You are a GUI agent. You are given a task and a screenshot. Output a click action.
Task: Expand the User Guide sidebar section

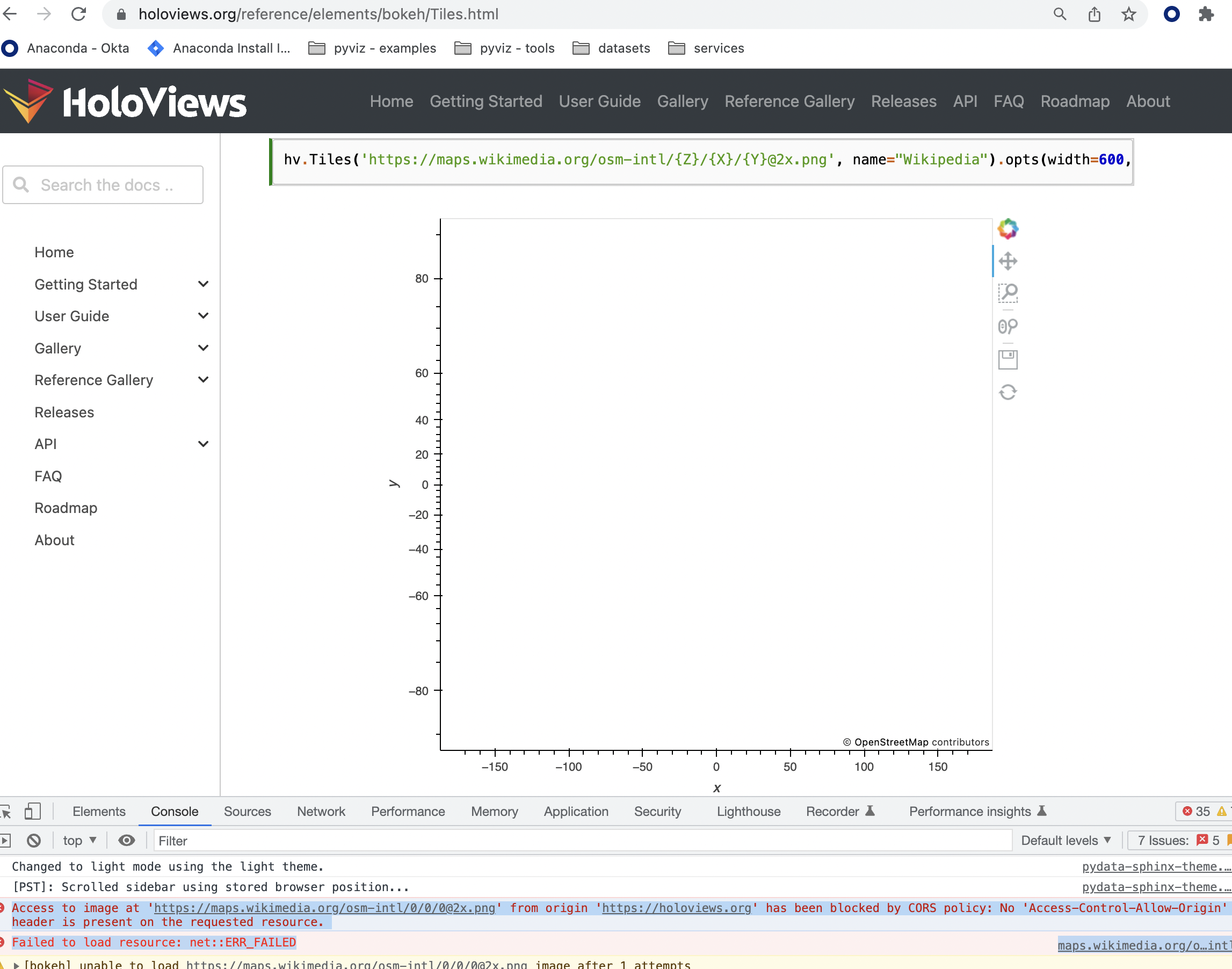tap(203, 316)
